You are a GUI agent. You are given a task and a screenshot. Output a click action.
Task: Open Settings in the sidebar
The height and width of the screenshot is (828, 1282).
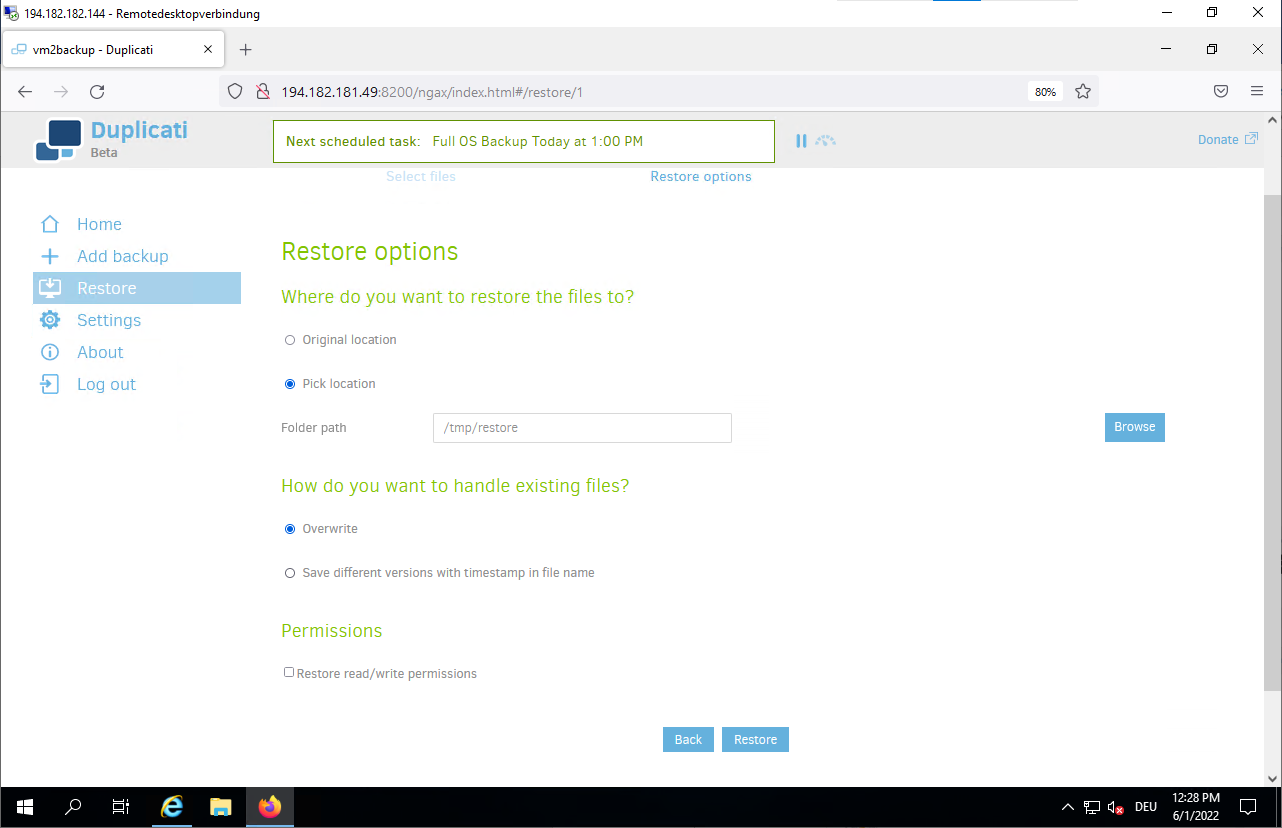108,320
